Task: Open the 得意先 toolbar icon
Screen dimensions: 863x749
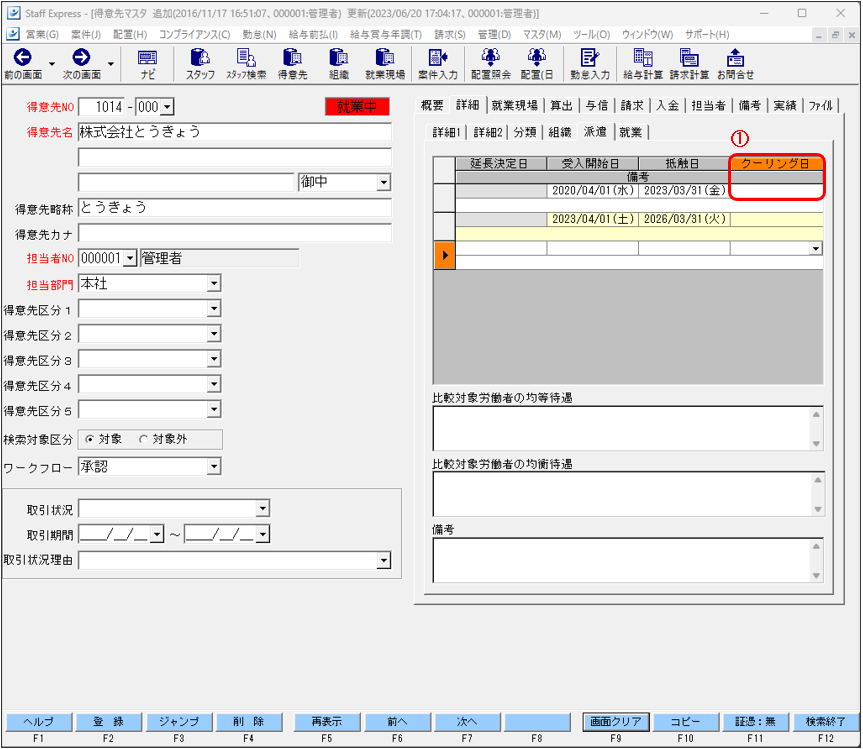Action: click(292, 57)
